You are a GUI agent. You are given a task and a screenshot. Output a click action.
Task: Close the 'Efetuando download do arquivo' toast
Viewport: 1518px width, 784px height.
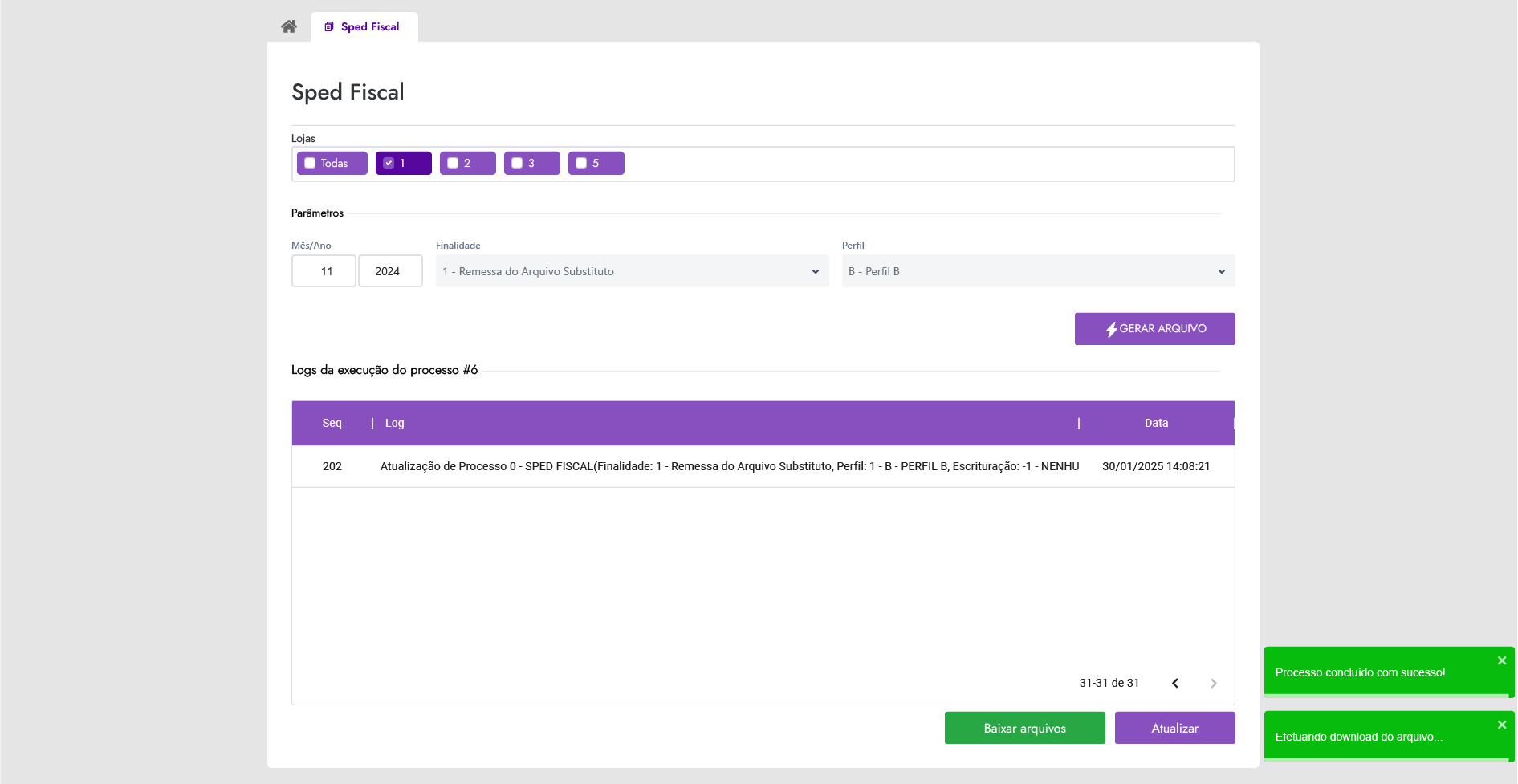click(1501, 725)
